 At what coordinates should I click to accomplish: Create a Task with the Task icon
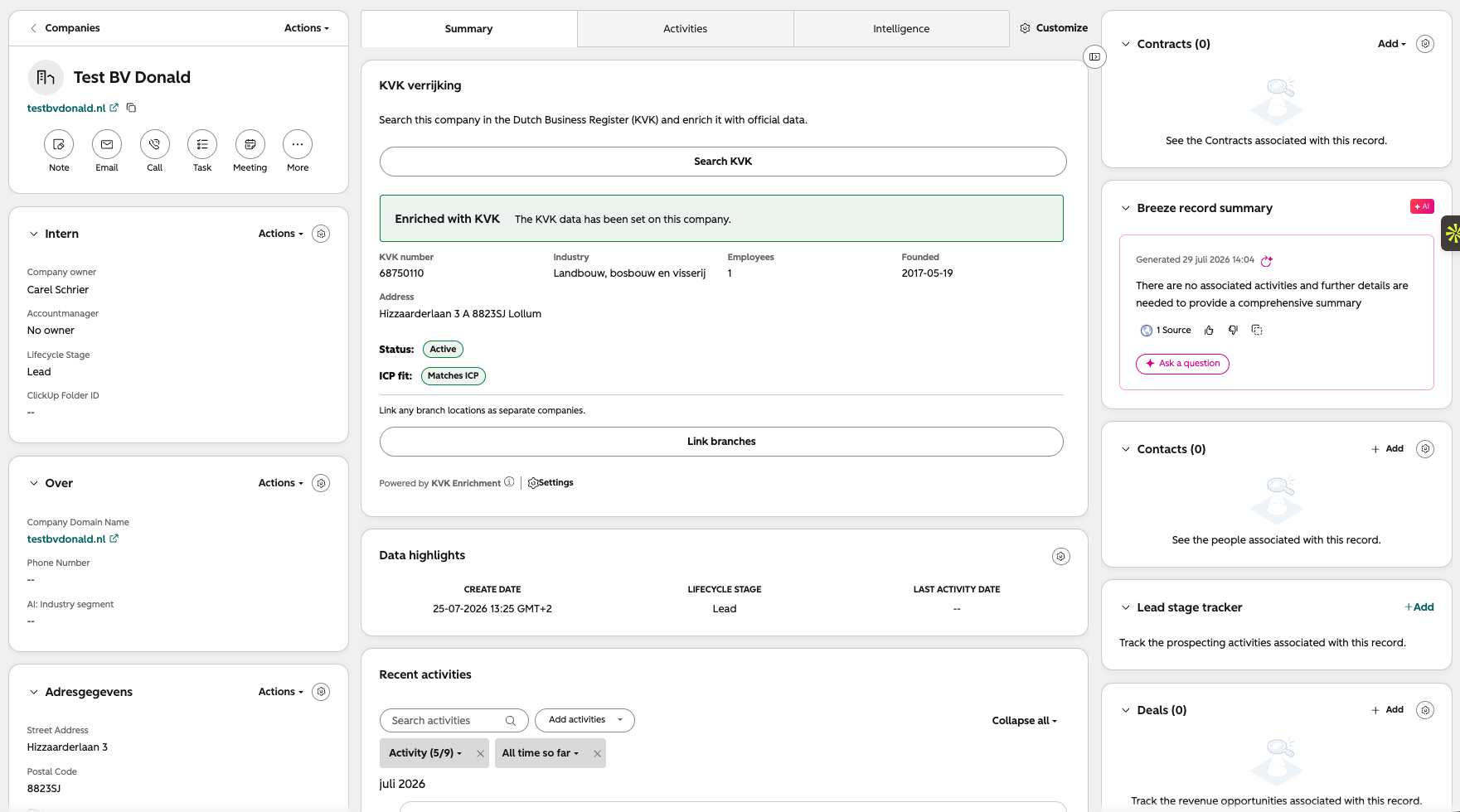(x=202, y=144)
